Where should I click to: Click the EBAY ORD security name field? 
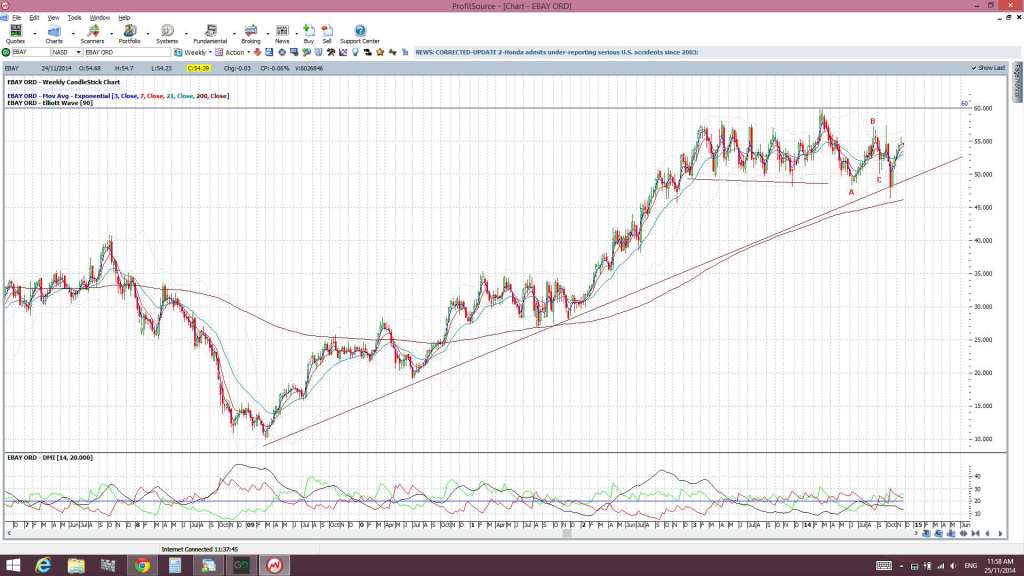(x=127, y=52)
